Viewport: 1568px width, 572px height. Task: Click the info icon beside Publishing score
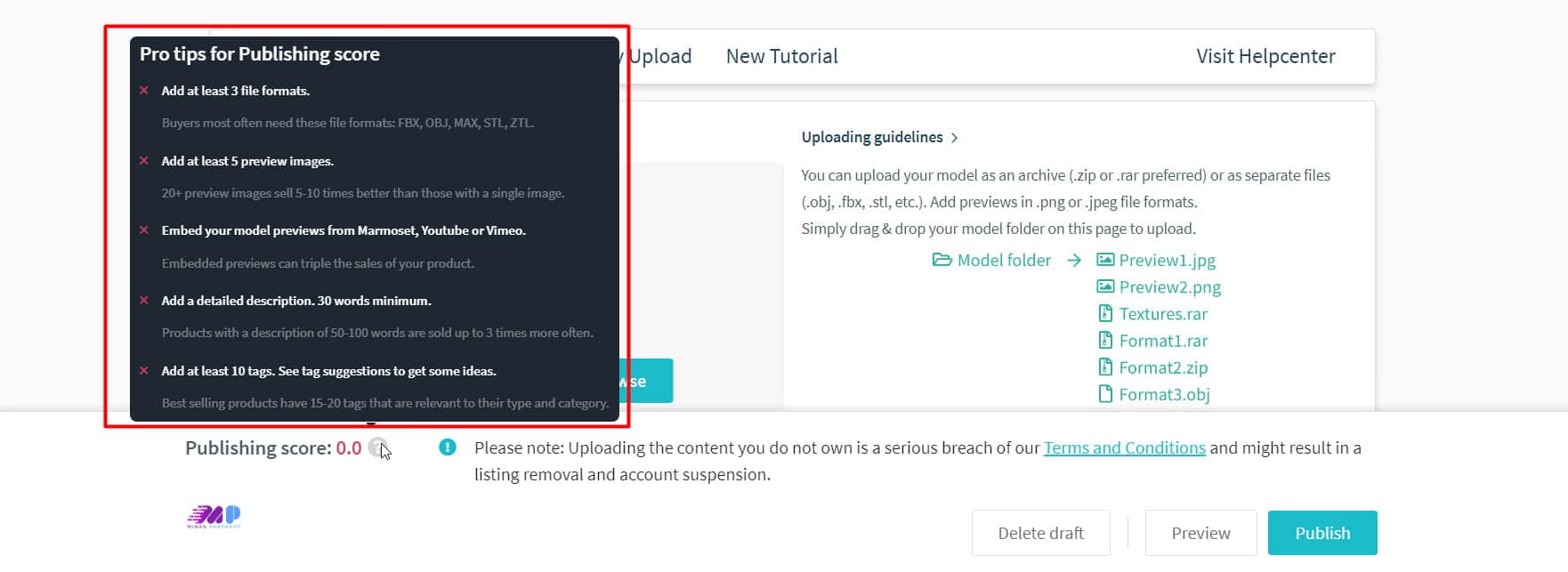click(x=377, y=447)
